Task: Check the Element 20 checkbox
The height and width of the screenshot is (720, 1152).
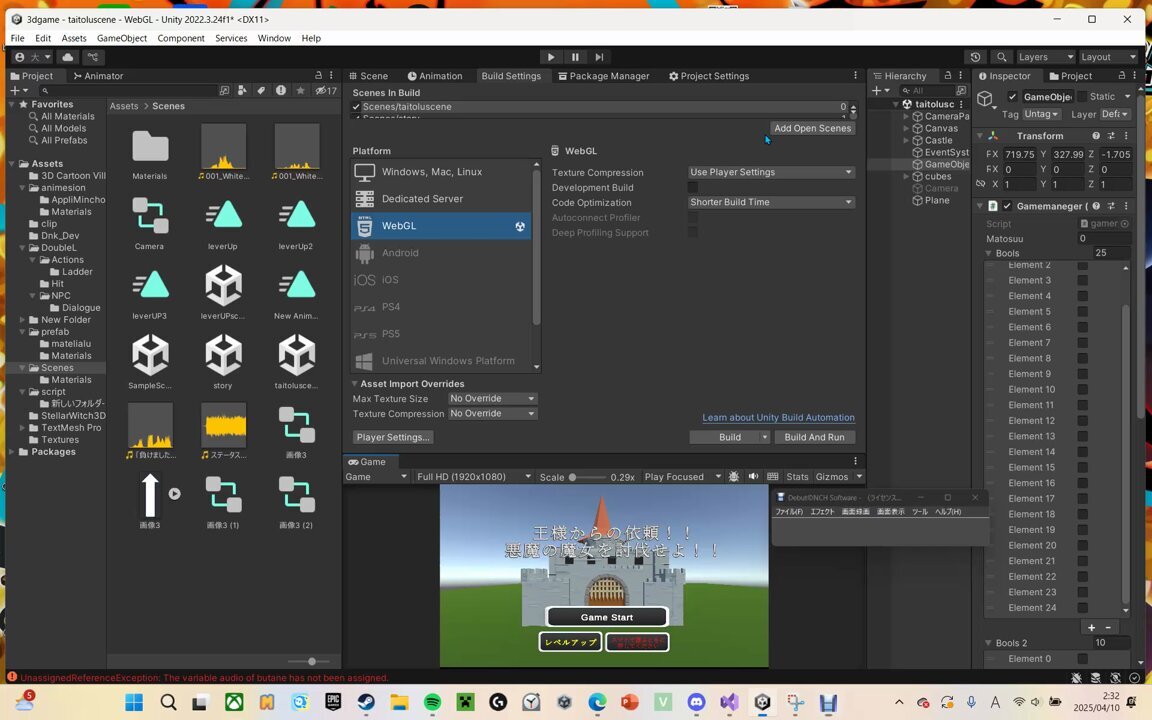Action: coord(1082,545)
